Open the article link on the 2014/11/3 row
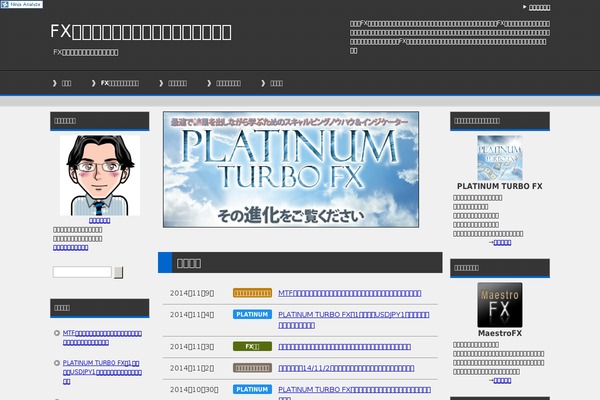Viewport: 600px width, 400px height. click(x=344, y=347)
